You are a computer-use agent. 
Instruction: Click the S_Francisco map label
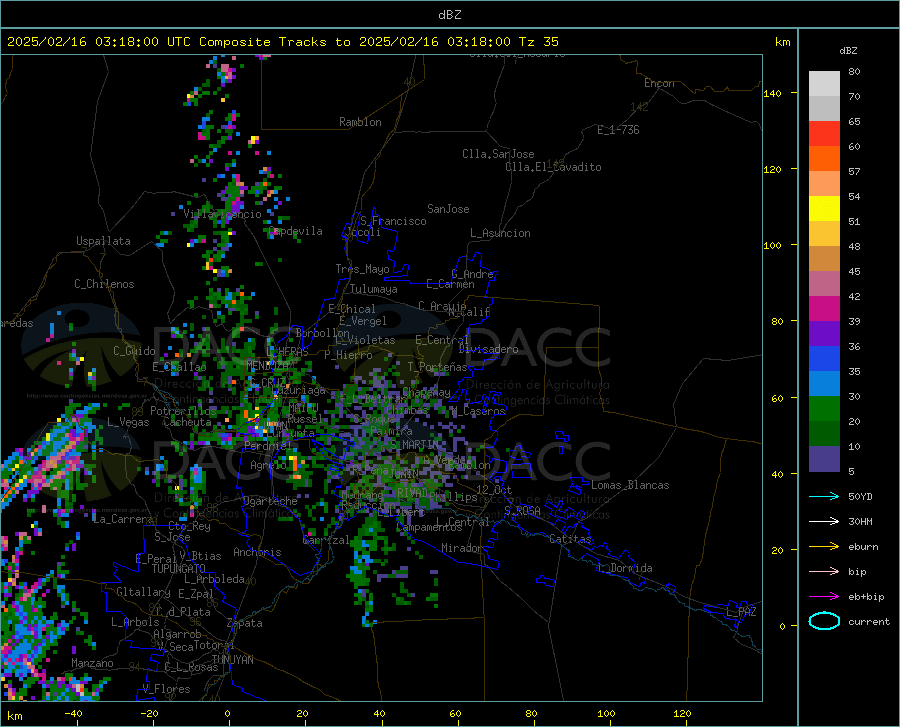pos(393,221)
